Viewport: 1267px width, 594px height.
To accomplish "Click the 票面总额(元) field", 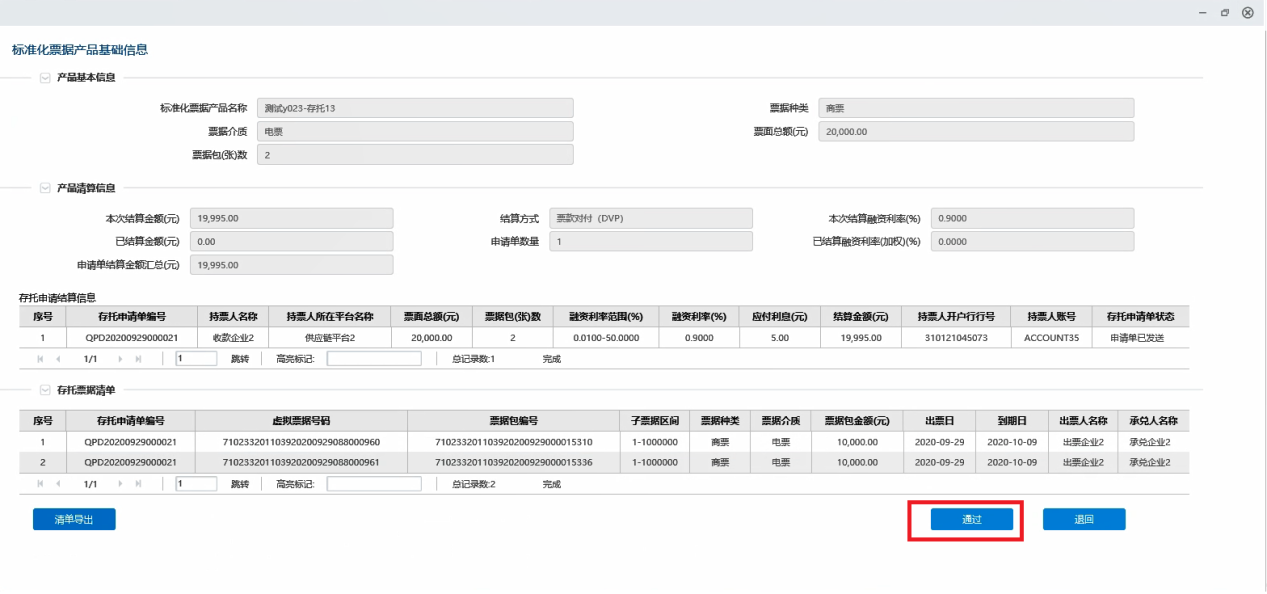I will click(976, 131).
